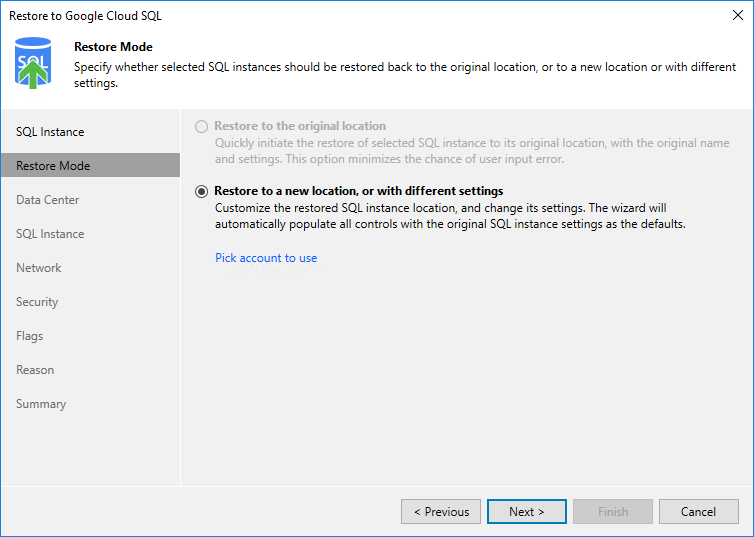Viewport: 754px width, 537px height.
Task: Cancel the restore wizard
Action: coord(698,512)
